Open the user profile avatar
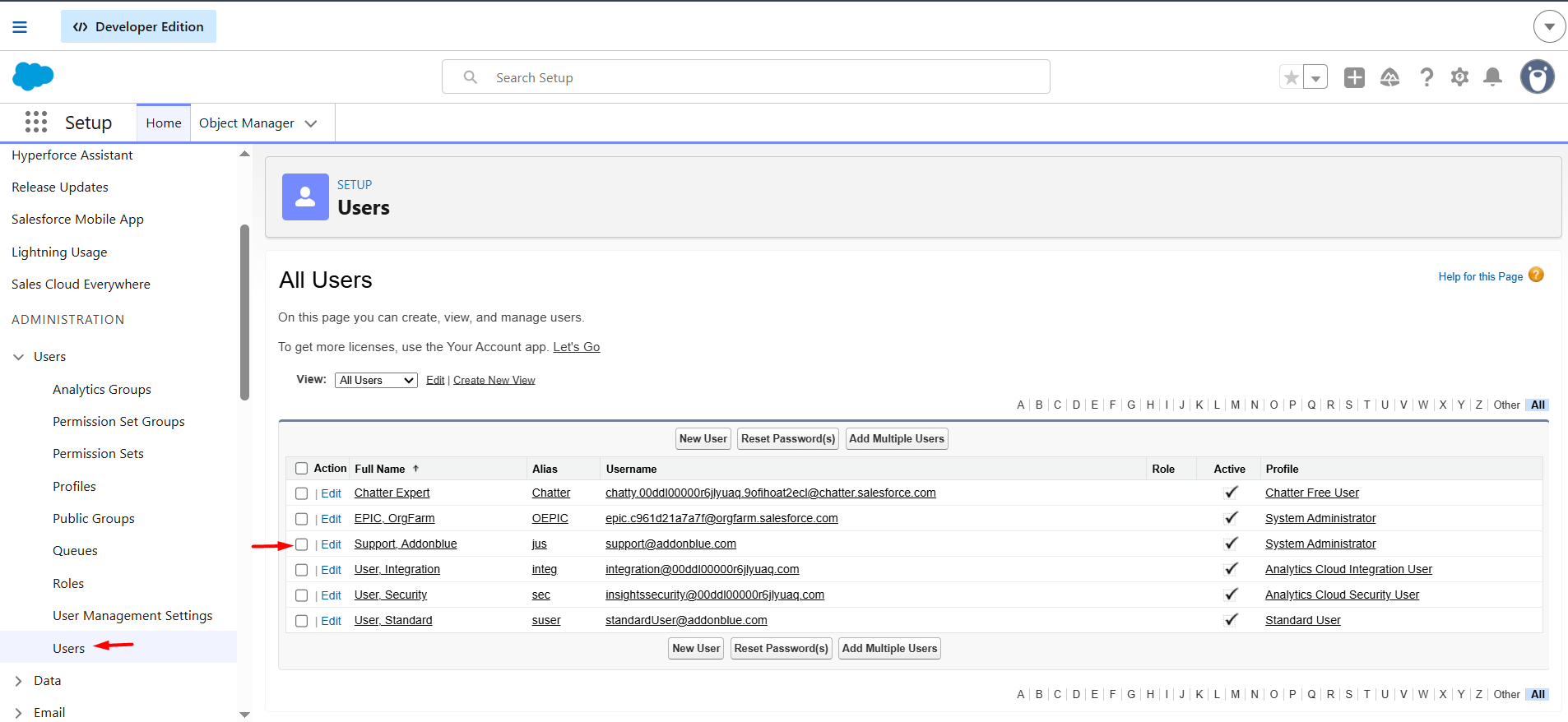The height and width of the screenshot is (722, 1568). 1537,76
